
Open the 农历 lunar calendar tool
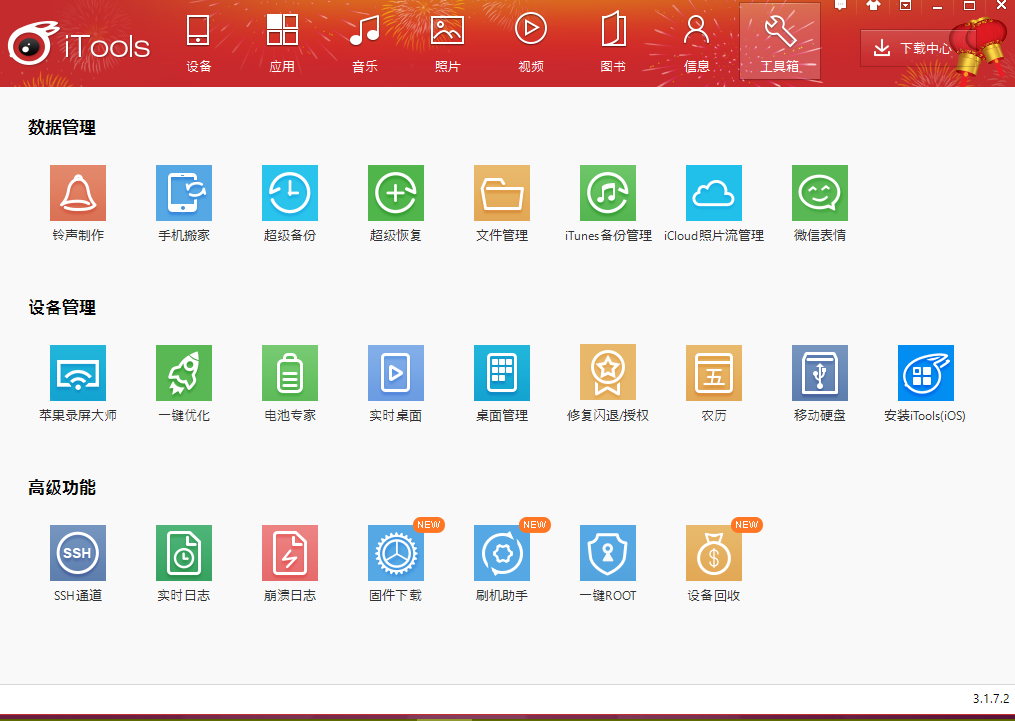pos(714,373)
